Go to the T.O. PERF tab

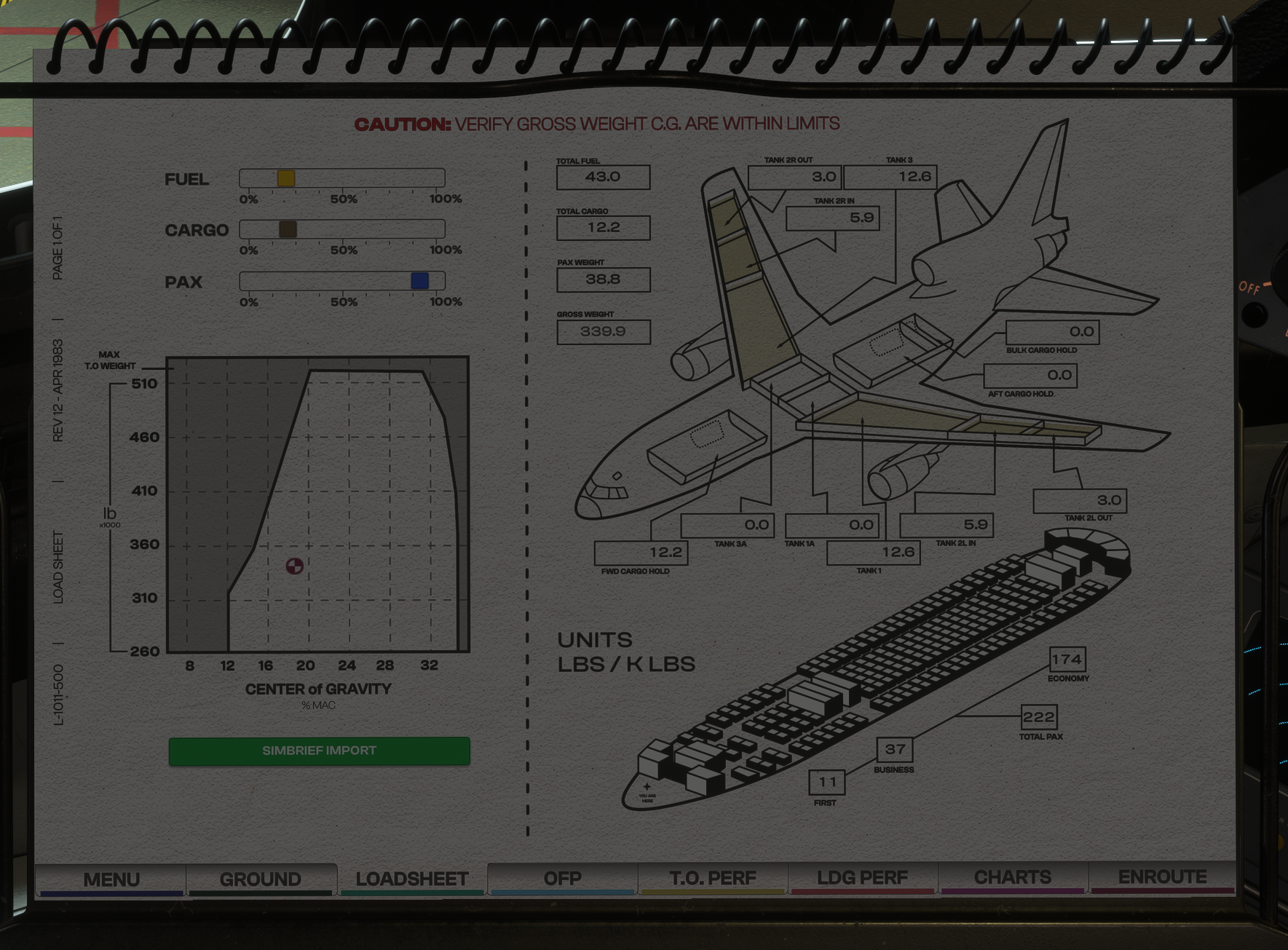[x=713, y=879]
